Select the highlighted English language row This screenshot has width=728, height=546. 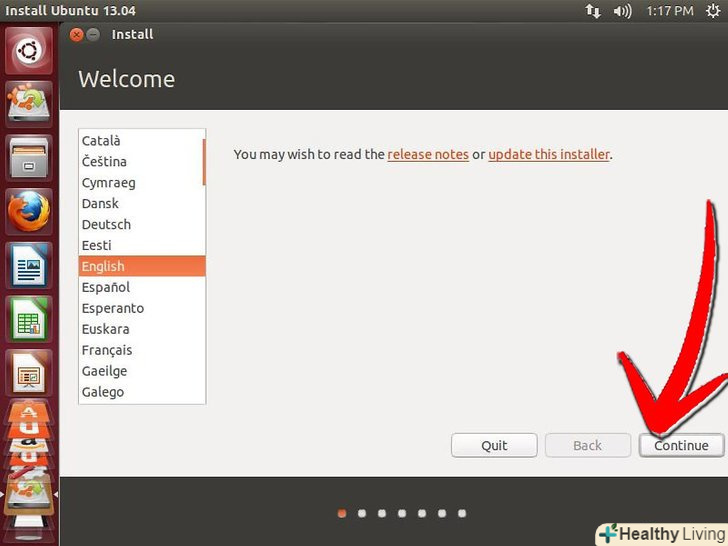tap(142, 266)
